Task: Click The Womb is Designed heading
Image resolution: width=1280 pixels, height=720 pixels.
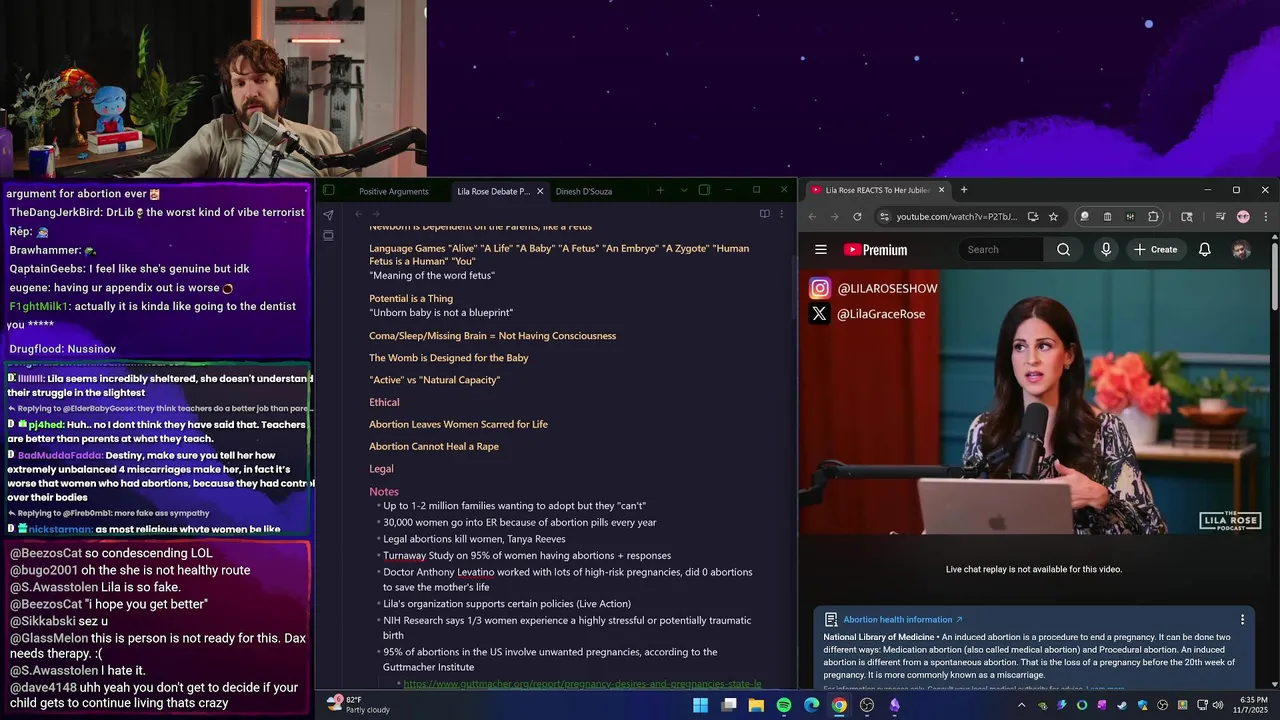Action: [x=448, y=358]
